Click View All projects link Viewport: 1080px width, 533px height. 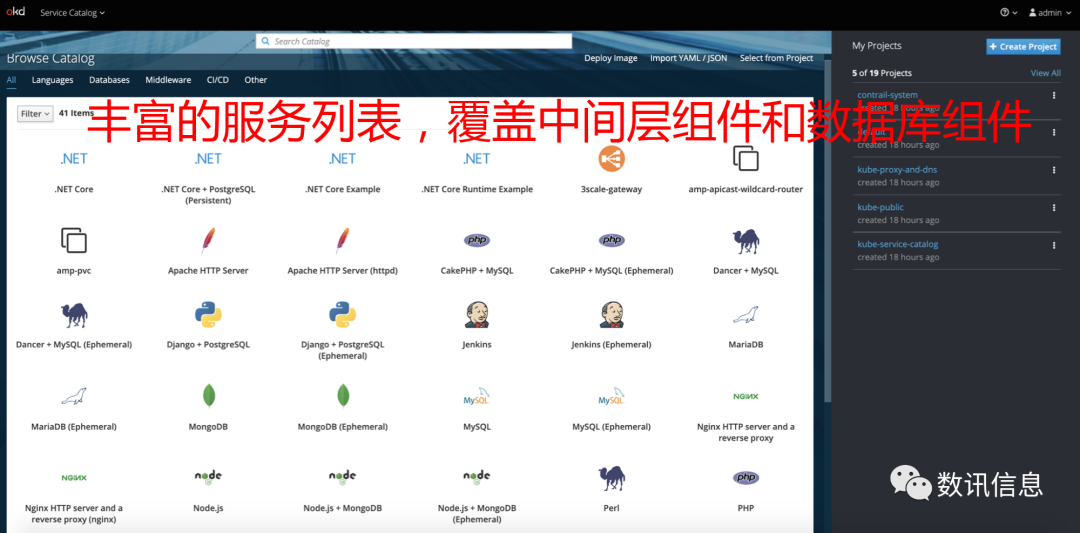[1046, 73]
